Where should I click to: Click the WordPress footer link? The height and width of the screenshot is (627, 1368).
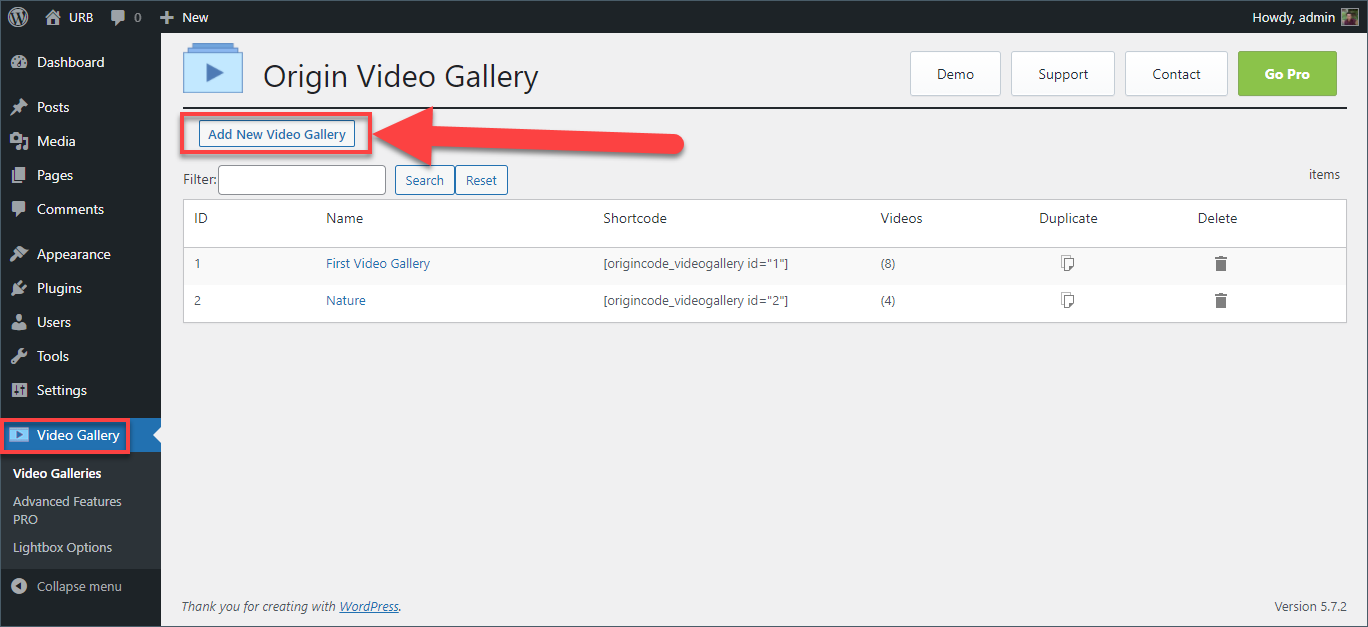[369, 606]
